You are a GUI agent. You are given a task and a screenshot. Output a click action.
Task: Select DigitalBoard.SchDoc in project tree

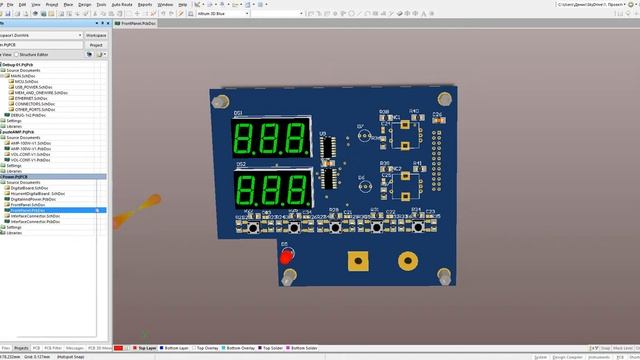[x=29, y=188]
